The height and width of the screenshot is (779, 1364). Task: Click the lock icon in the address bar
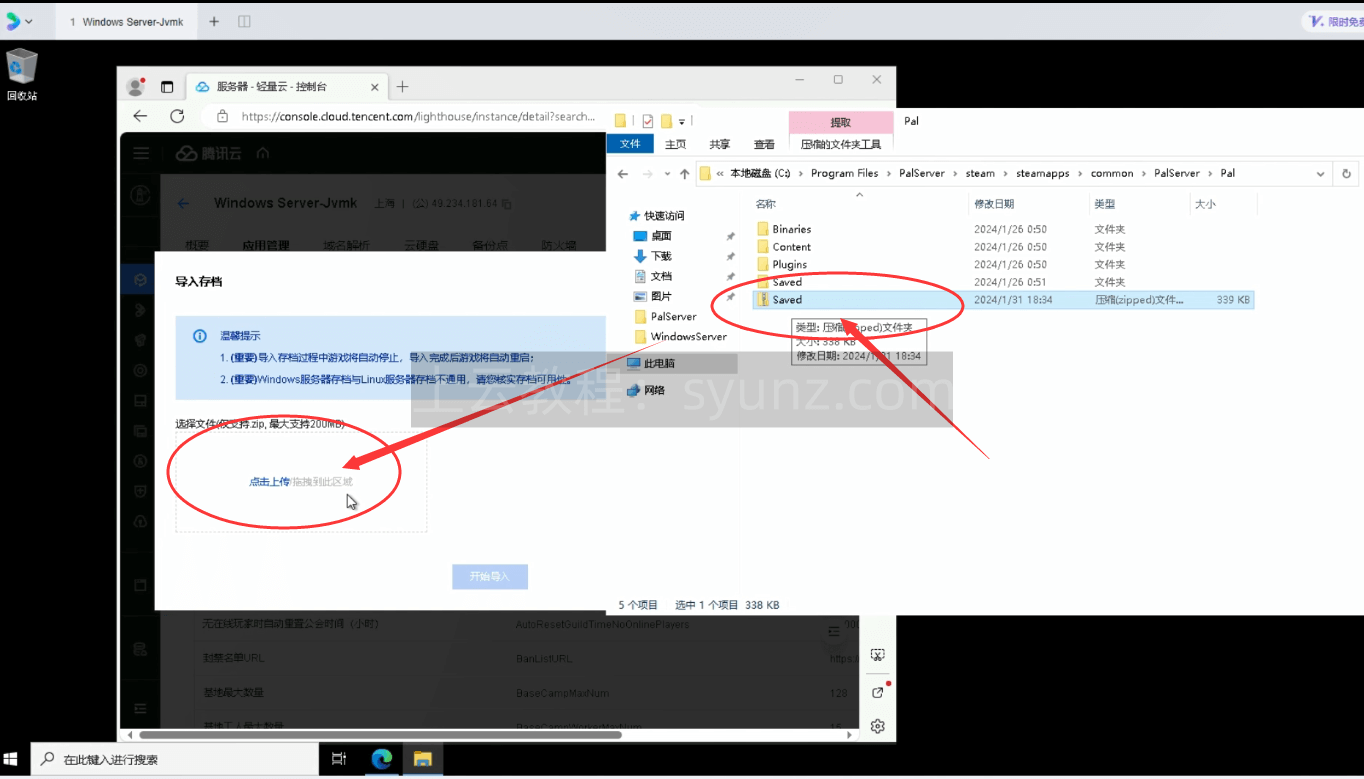222,116
